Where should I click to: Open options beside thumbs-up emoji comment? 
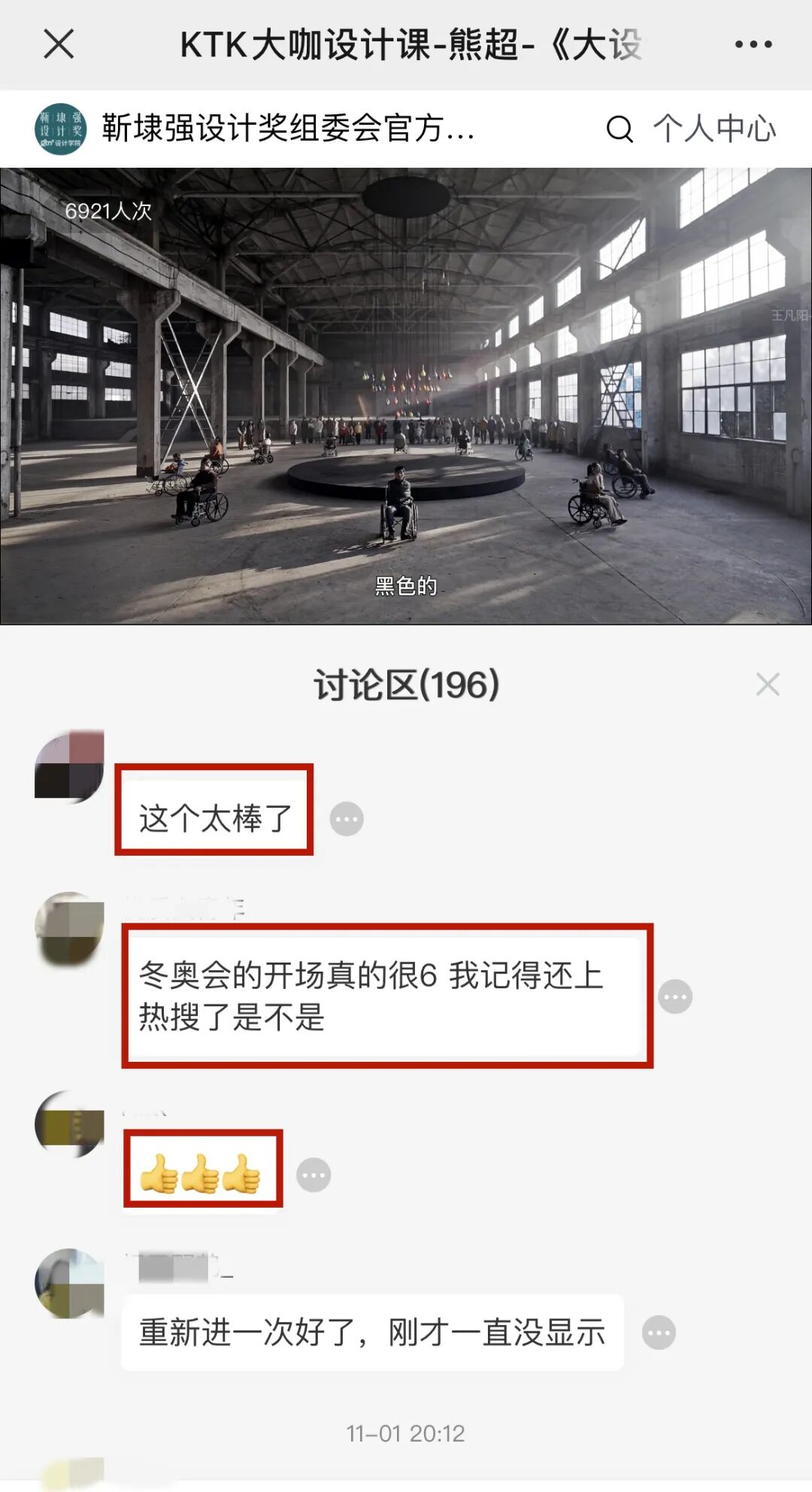(314, 1175)
